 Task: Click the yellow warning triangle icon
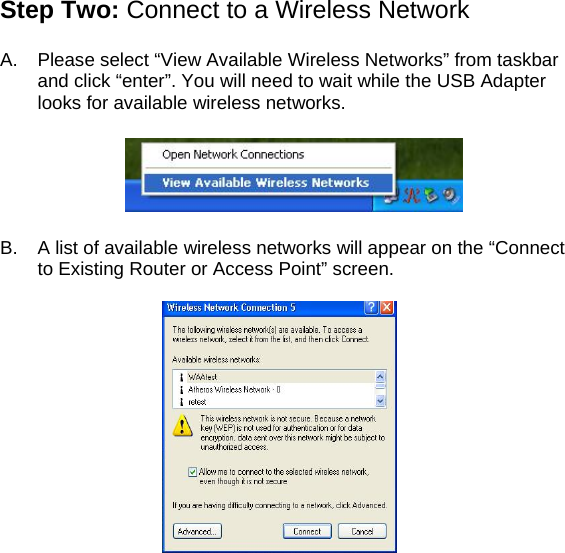(x=182, y=425)
